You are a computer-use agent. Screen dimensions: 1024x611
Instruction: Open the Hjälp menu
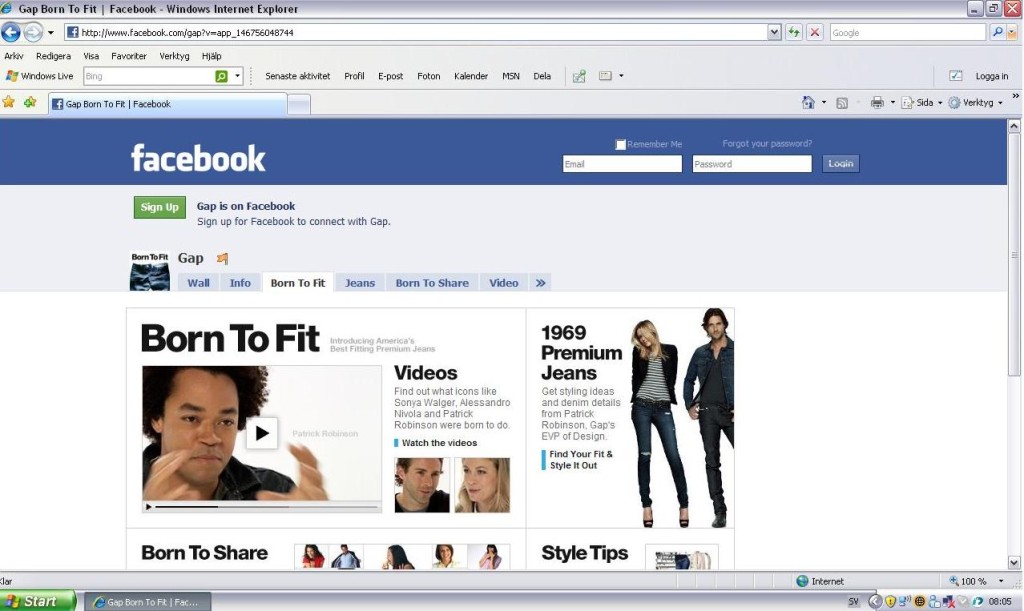tap(212, 56)
